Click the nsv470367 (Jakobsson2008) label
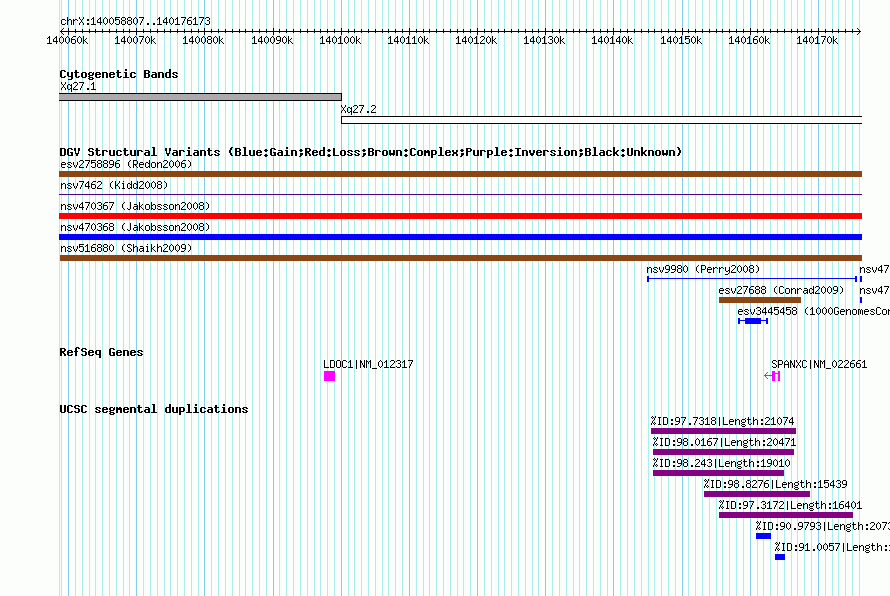 (135, 206)
